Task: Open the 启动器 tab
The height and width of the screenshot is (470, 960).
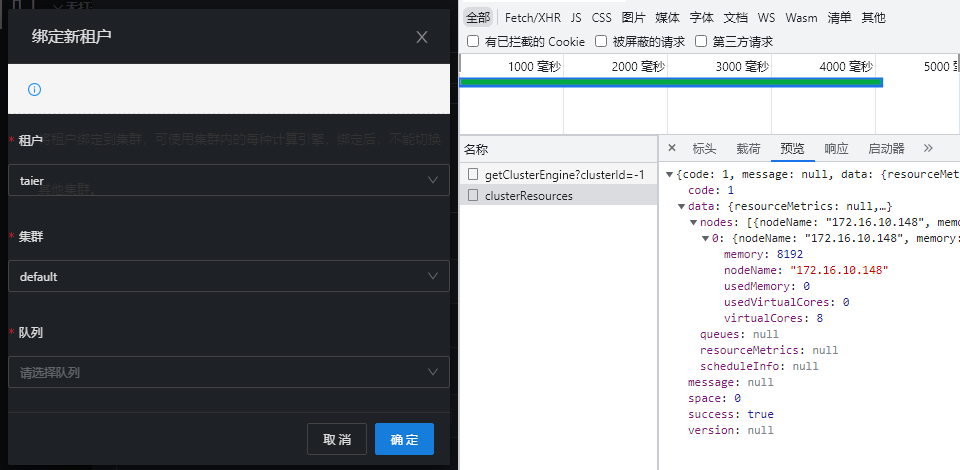Action: click(x=886, y=148)
